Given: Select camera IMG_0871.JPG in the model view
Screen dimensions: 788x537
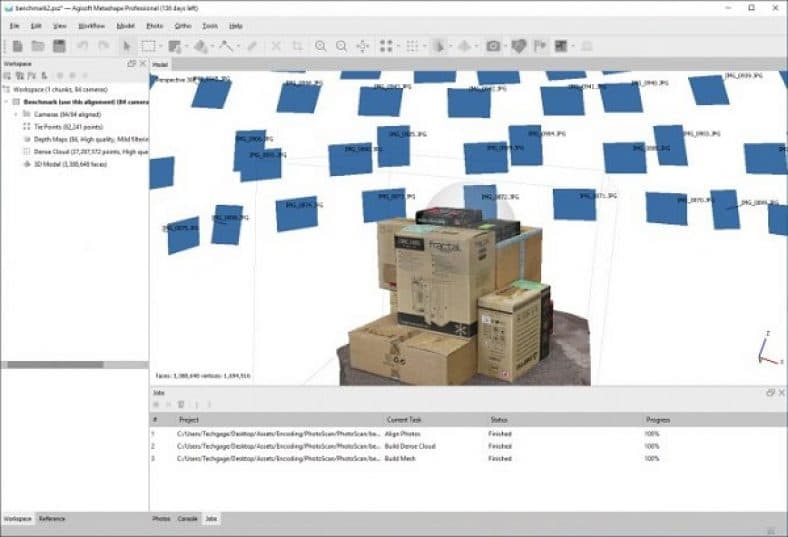Looking at the screenshot, I should [574, 204].
